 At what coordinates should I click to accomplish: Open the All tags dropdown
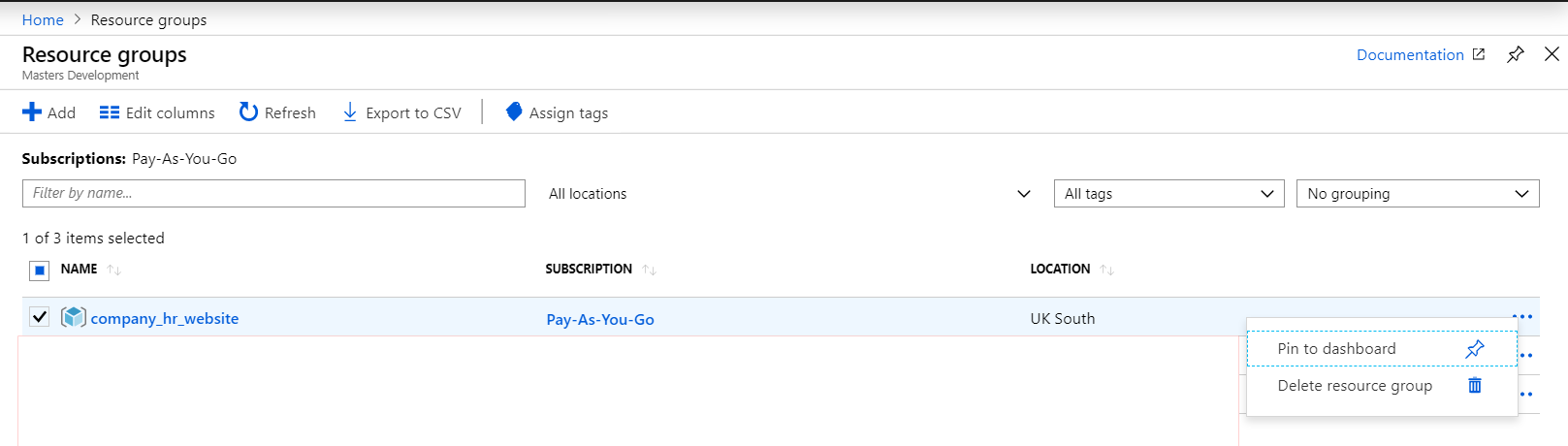(1168, 194)
